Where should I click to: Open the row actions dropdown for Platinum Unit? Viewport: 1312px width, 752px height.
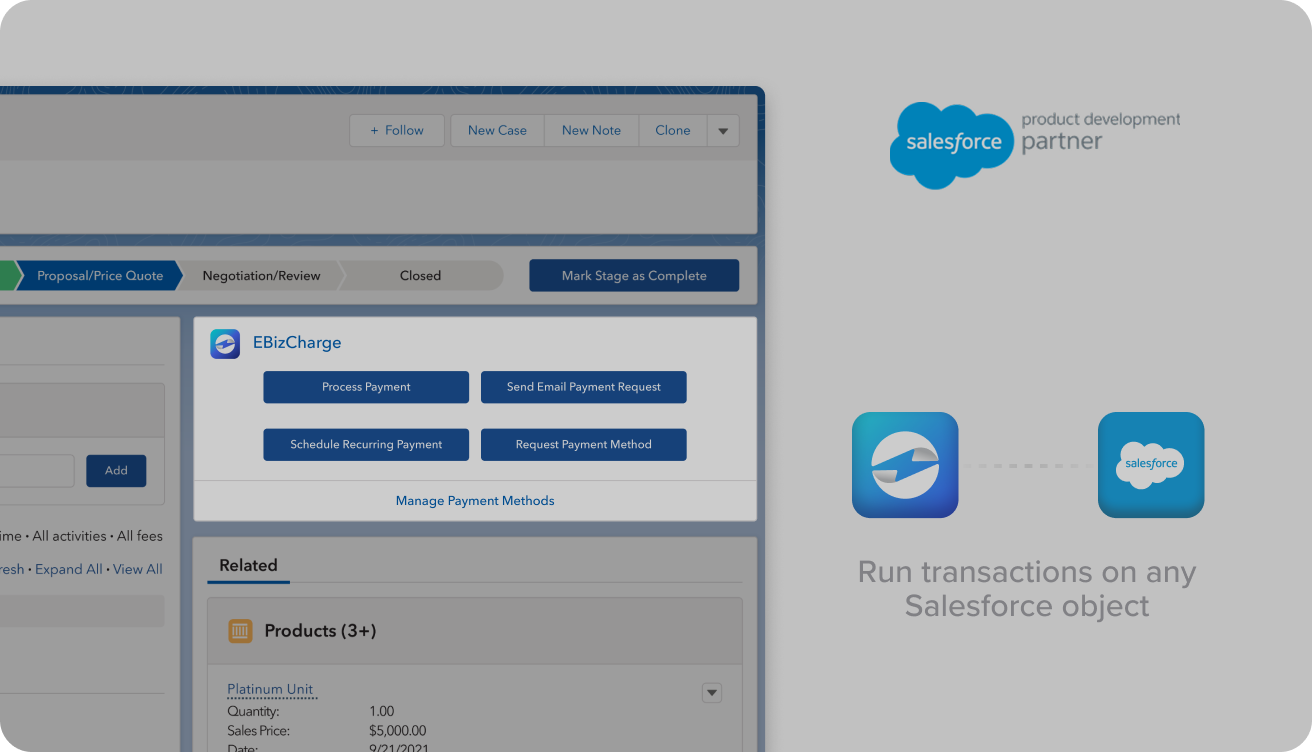point(712,692)
